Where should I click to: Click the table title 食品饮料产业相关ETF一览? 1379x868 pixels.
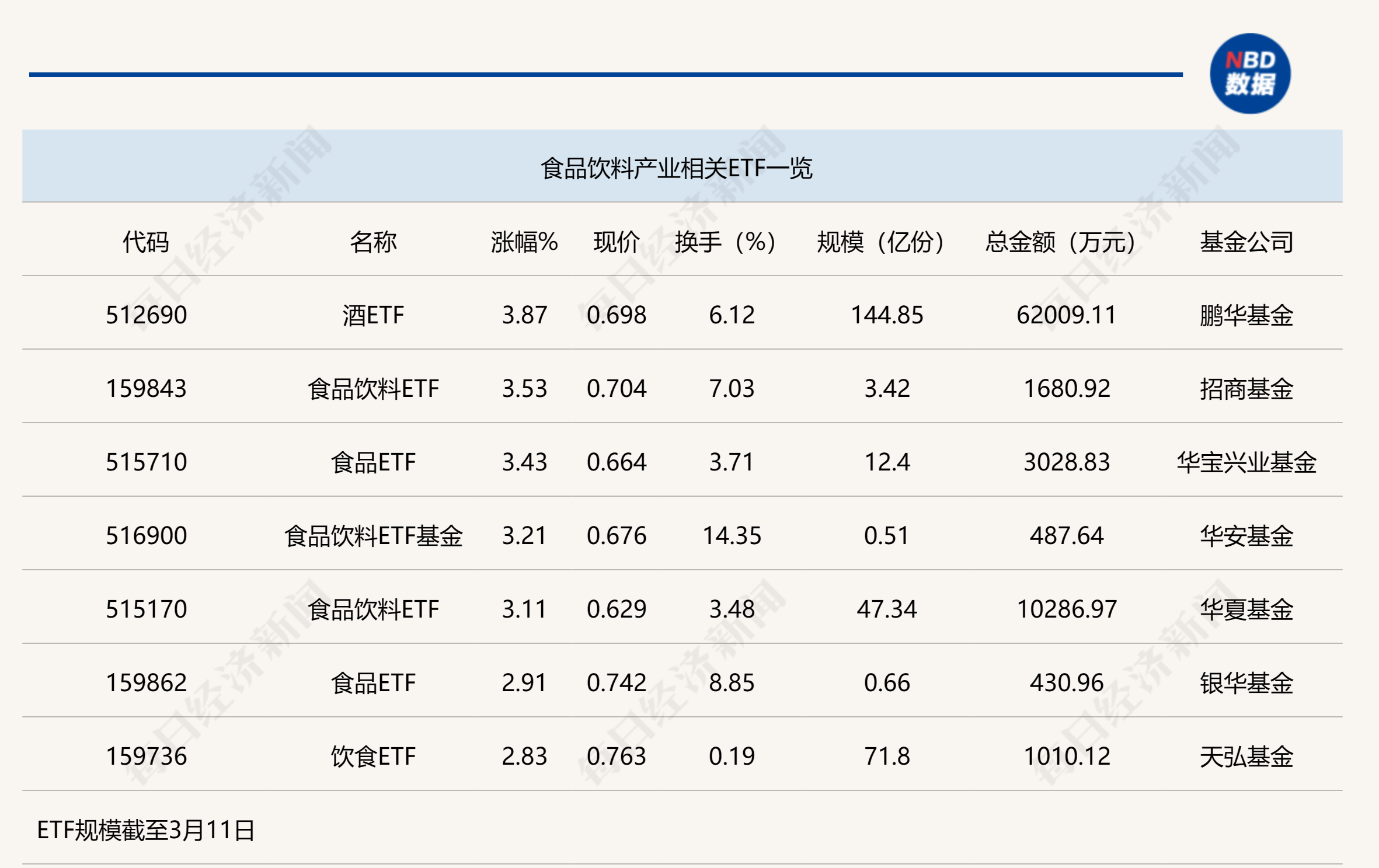click(x=676, y=168)
